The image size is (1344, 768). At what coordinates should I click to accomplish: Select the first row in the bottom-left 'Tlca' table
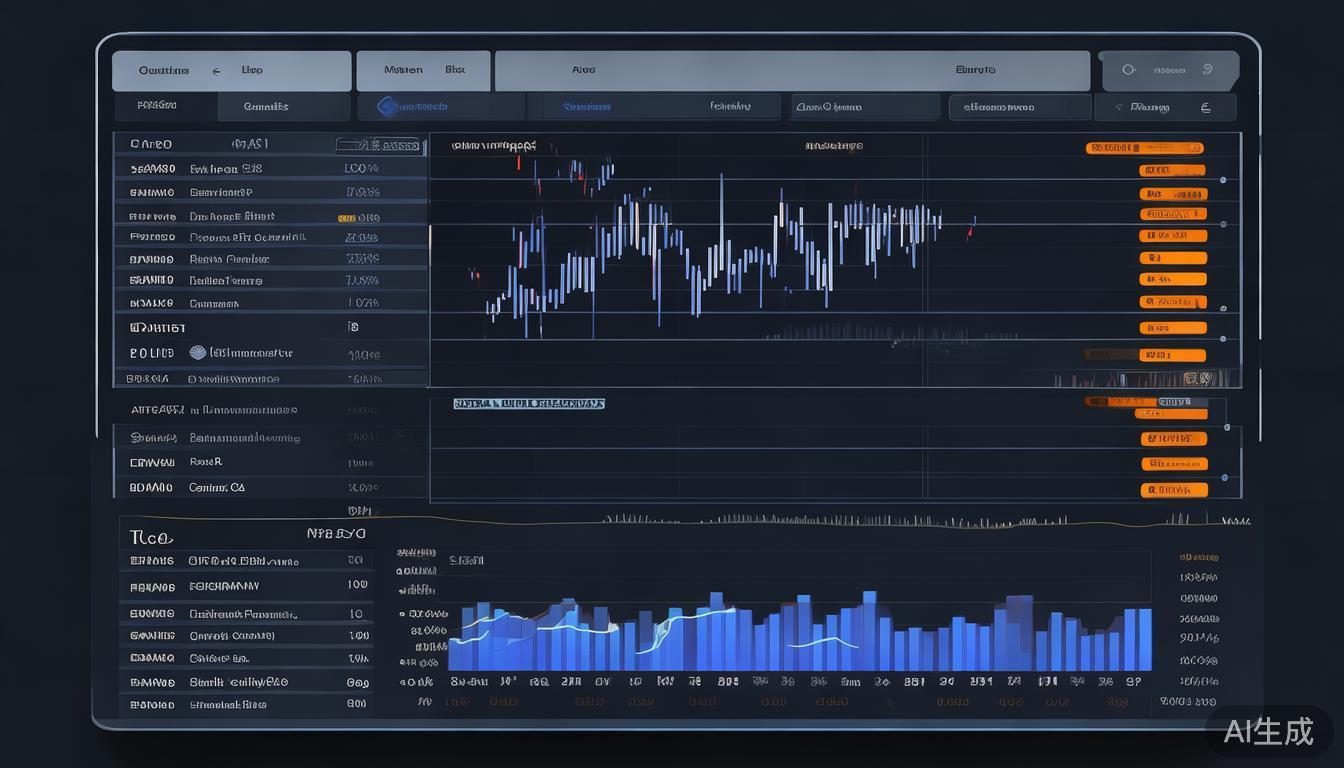click(245, 561)
